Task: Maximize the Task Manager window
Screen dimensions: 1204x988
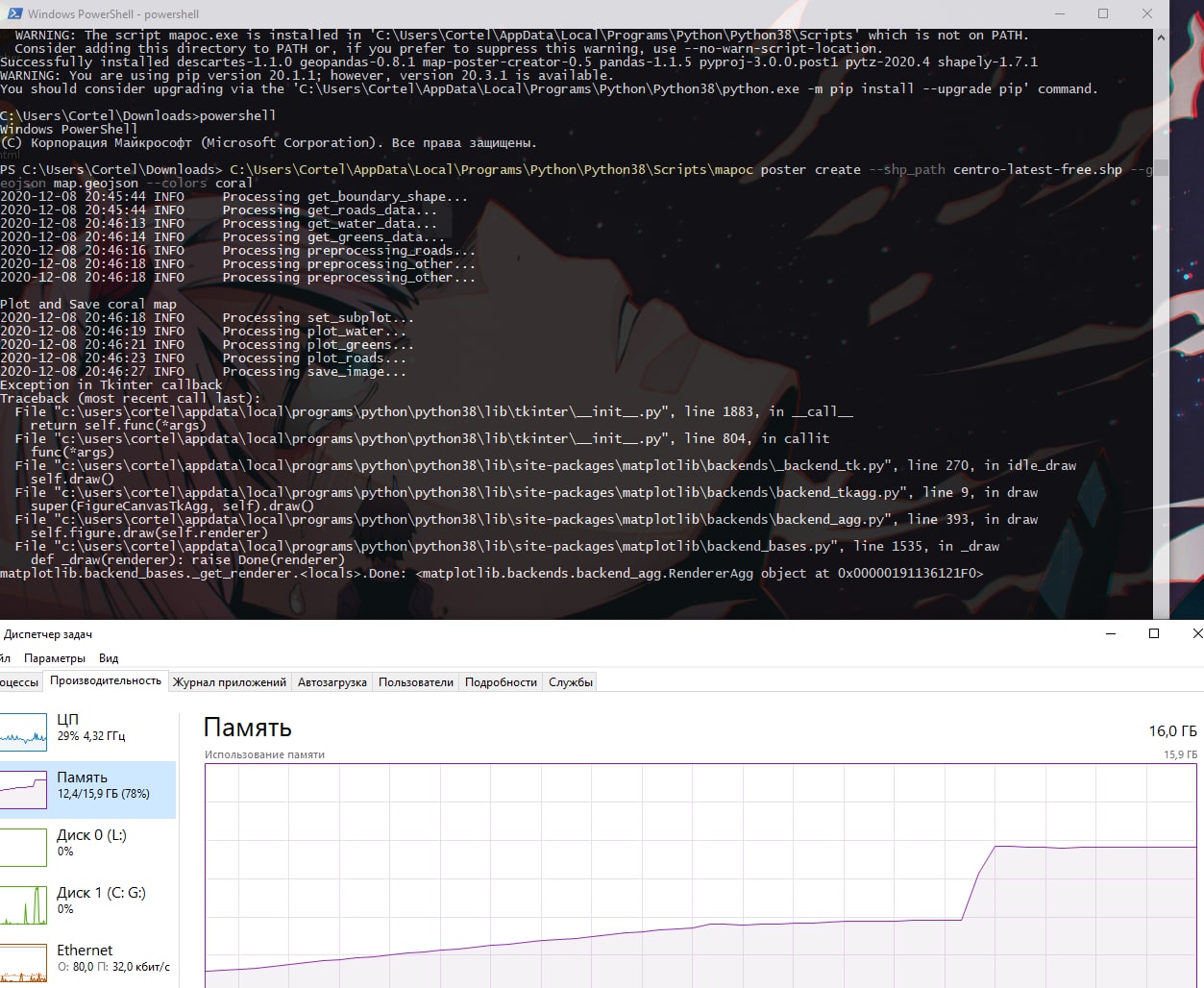Action: click(1154, 633)
